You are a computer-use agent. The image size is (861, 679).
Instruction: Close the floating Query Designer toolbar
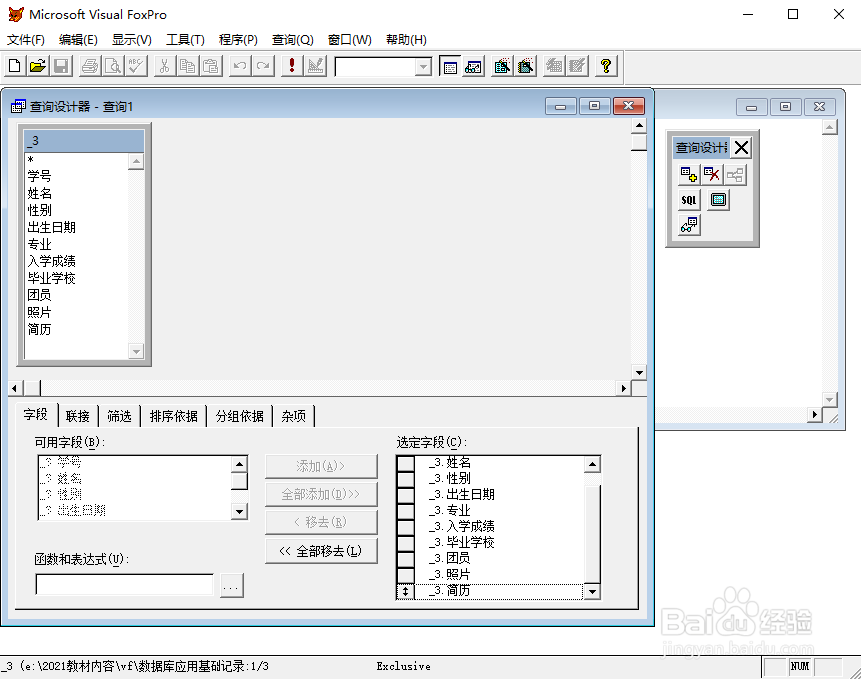point(741,148)
